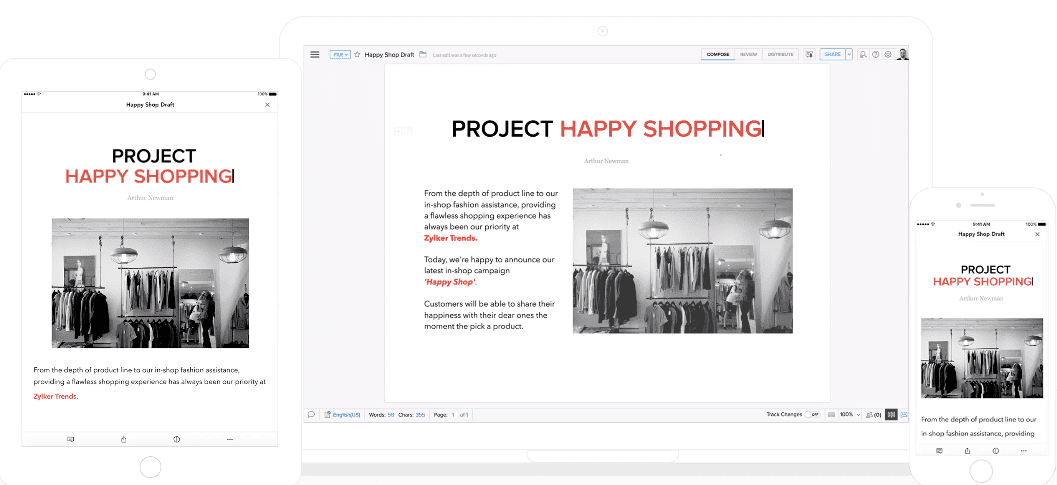The width and height of the screenshot is (1057, 485).
Task: Close the Happy Shop Draft on the tablet
Action: 267,104
